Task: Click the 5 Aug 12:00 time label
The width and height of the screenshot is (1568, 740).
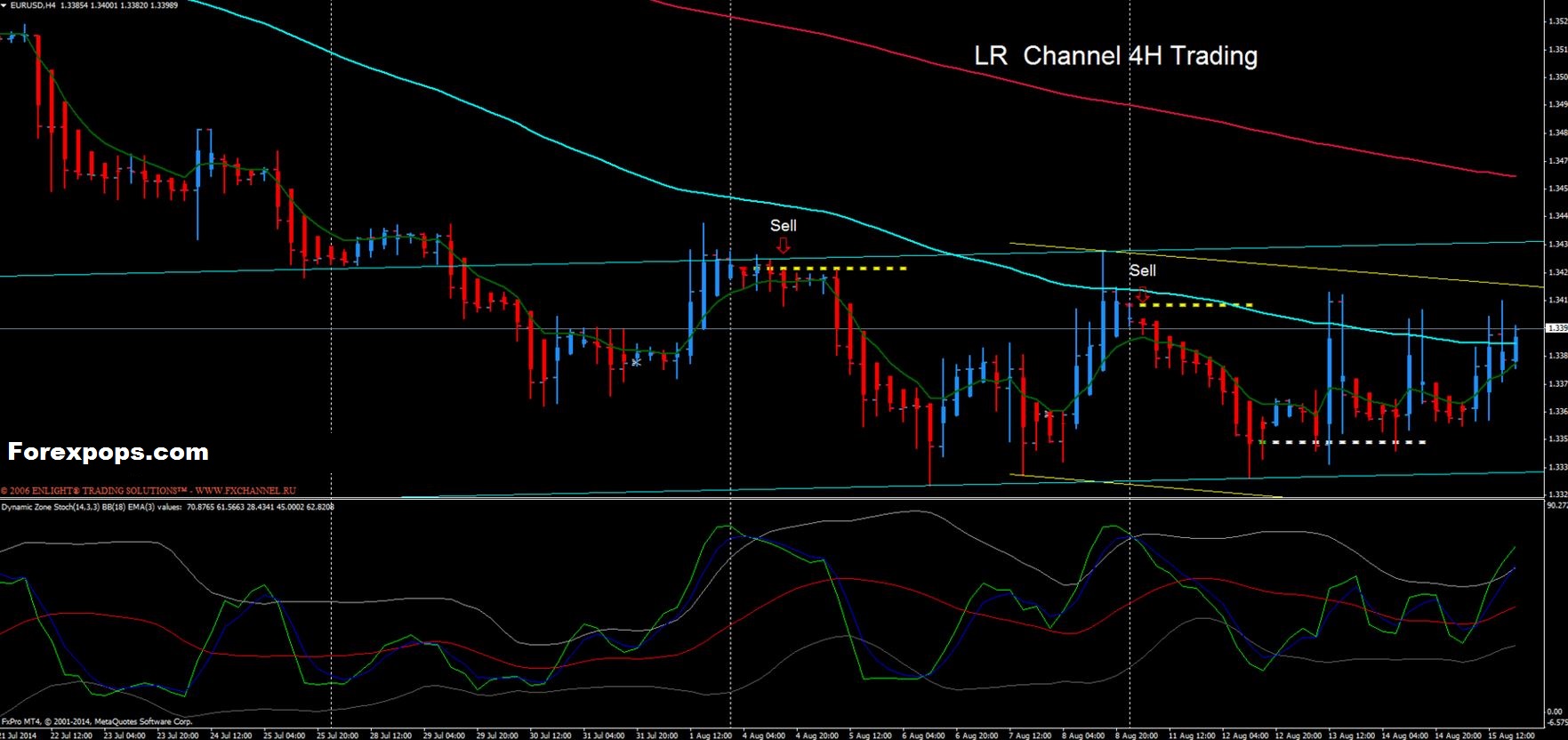Action: tap(870, 736)
